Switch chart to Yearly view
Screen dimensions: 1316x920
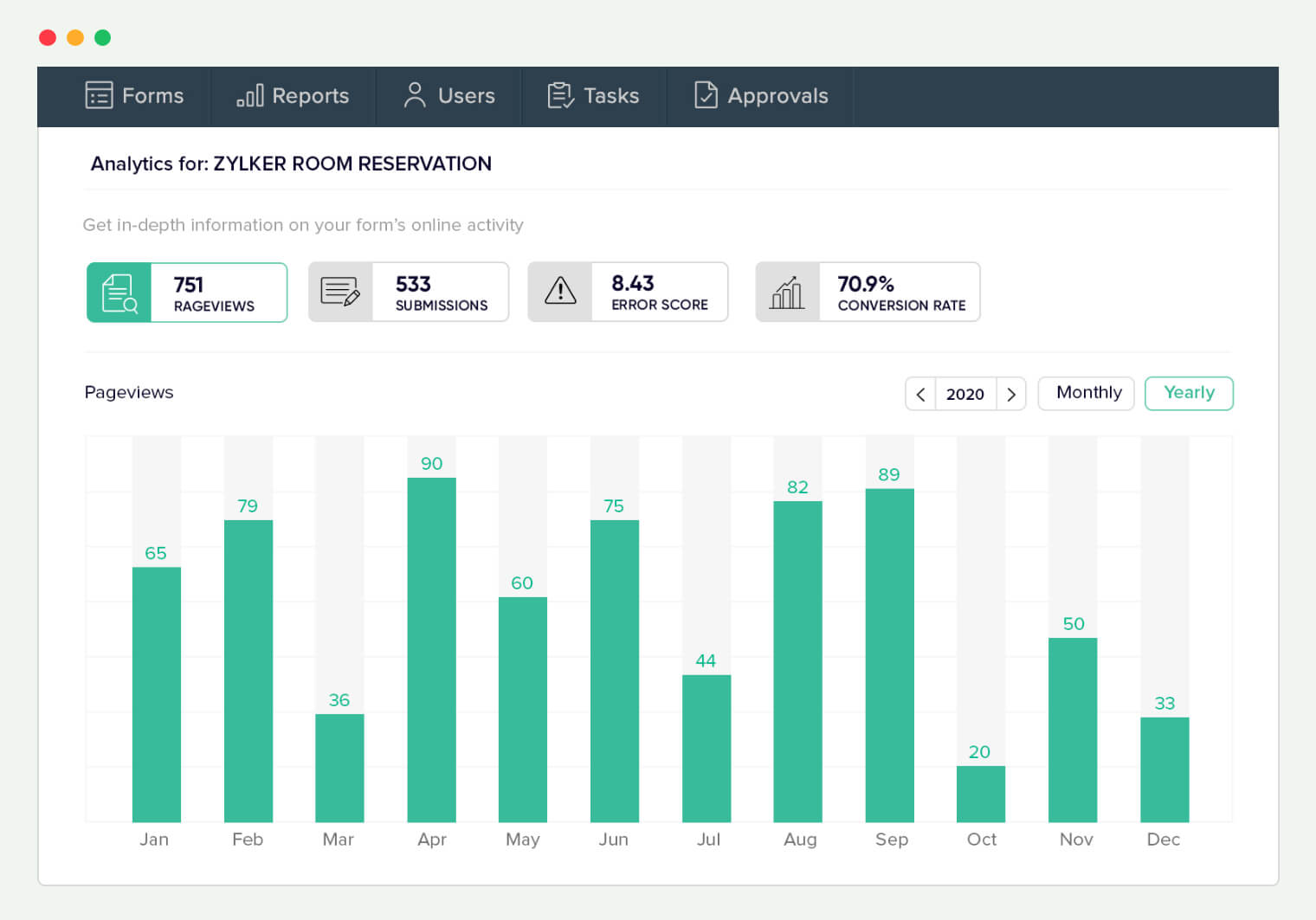coord(1189,393)
